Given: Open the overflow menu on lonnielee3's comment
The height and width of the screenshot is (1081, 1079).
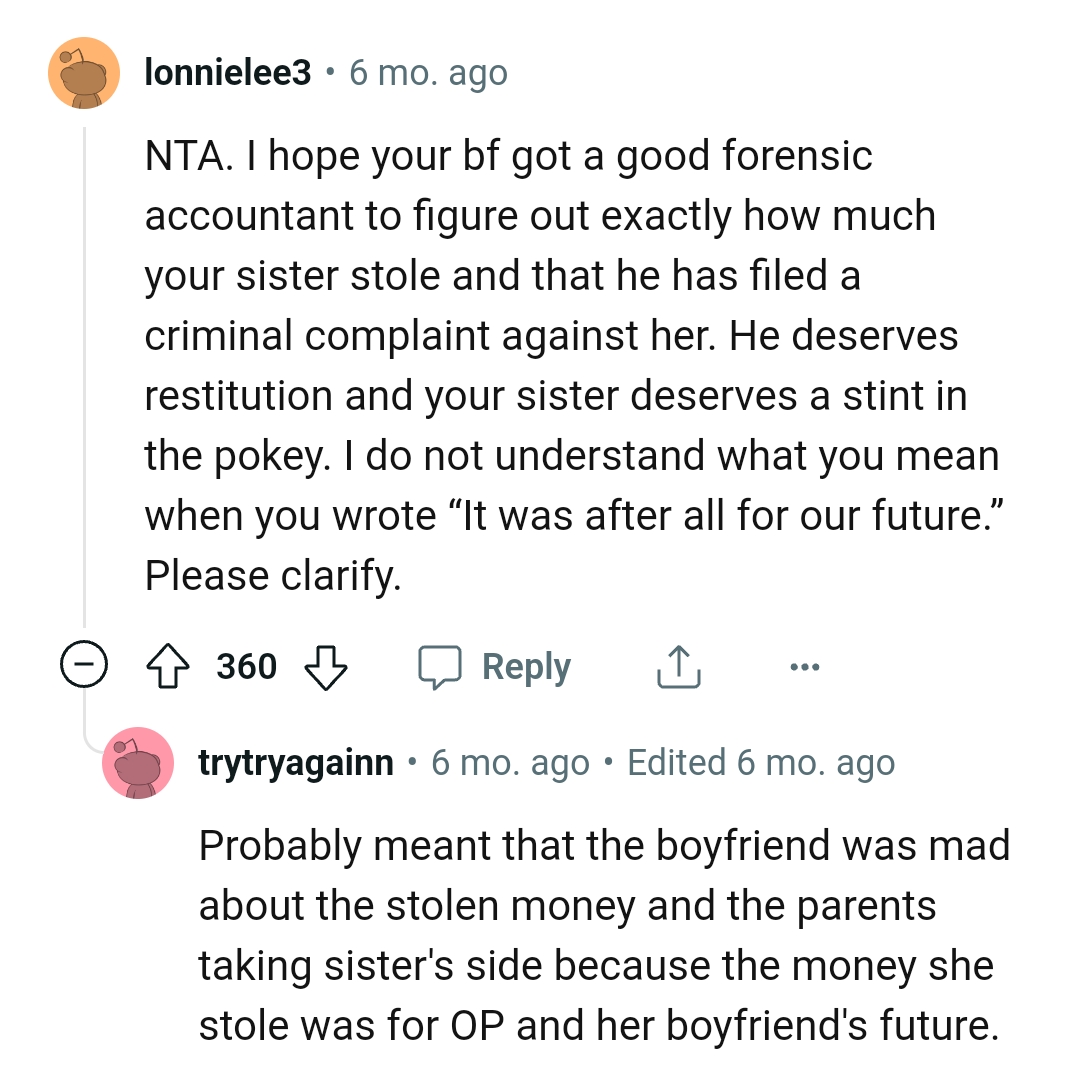Looking at the screenshot, I should 806,665.
